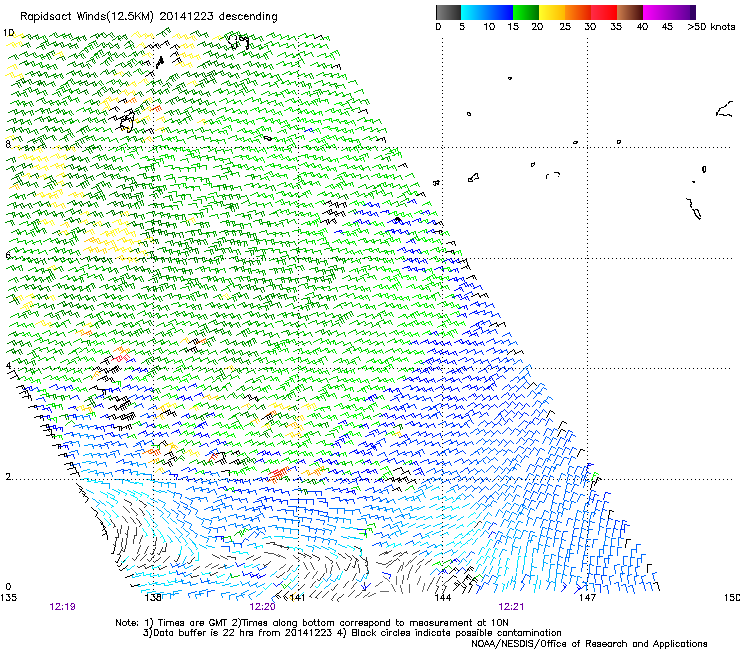Click the 'Rapidsact Winds(12.5KM) 20141223 descending' title
740x650 pixels.
[x=149, y=17]
